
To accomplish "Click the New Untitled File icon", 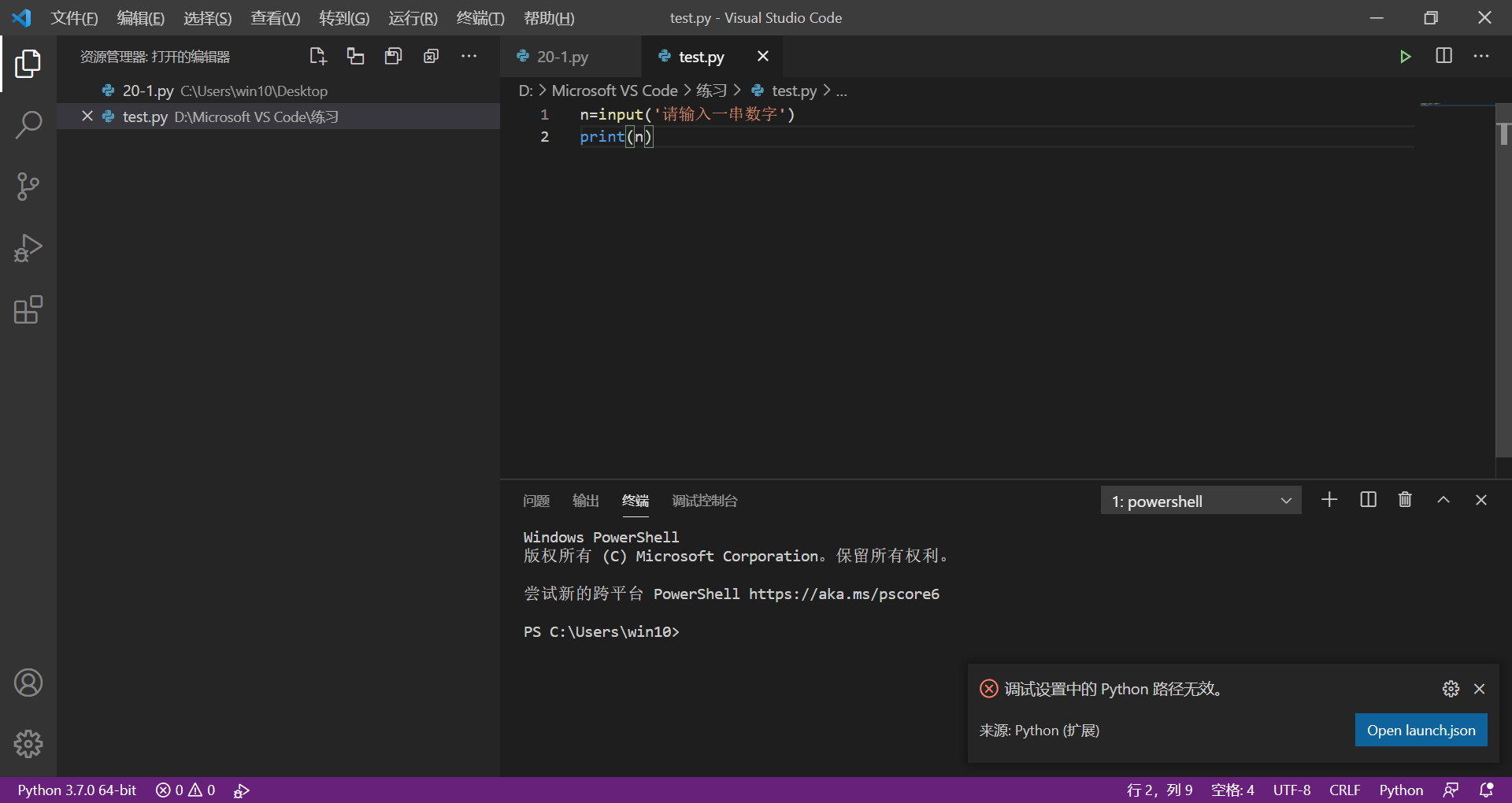I will click(317, 56).
